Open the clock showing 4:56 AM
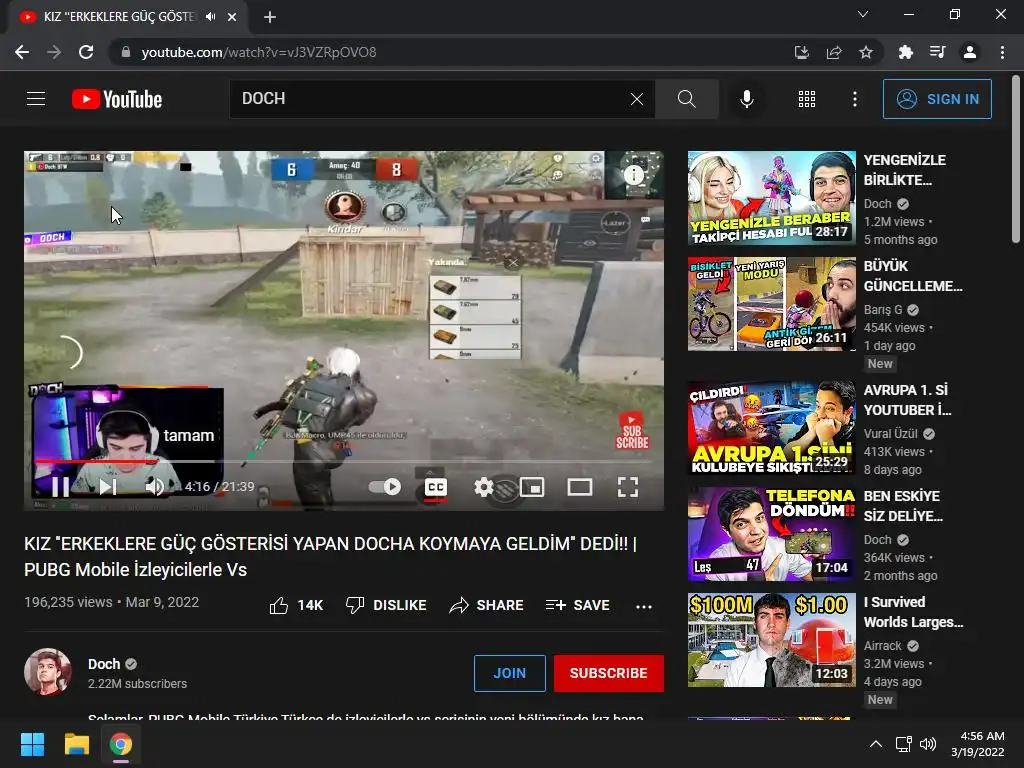1024x768 pixels. point(978,744)
